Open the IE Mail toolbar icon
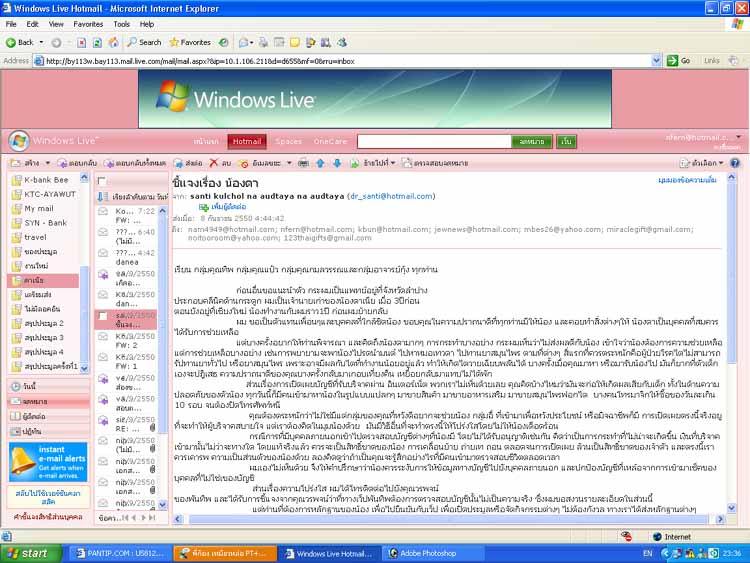This screenshot has width=750, height=563. click(x=245, y=43)
